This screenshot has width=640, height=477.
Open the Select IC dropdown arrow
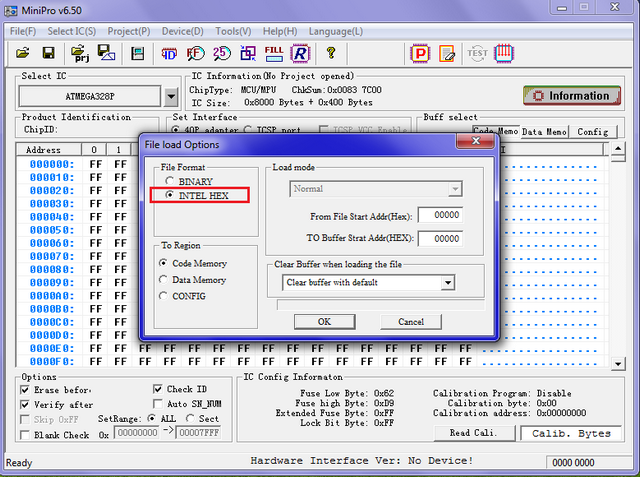coord(171,97)
